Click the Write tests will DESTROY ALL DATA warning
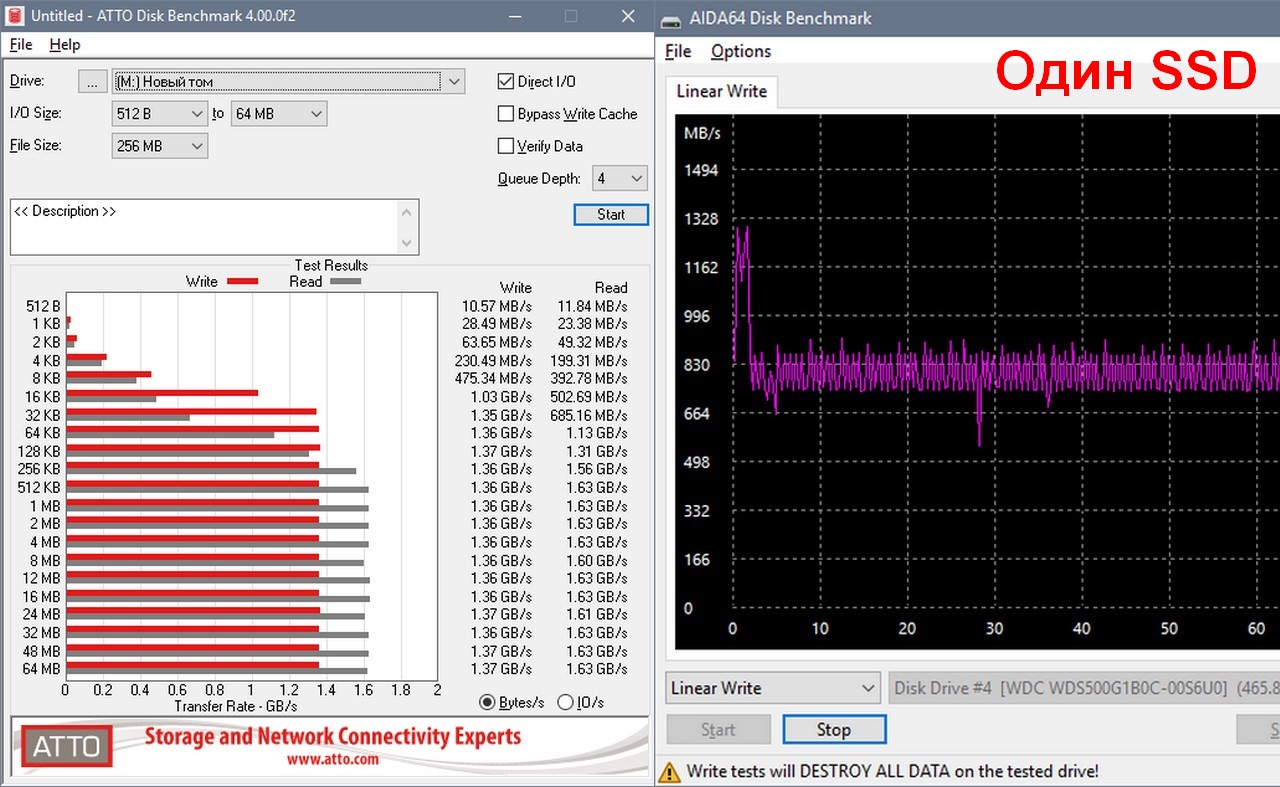 coord(892,771)
